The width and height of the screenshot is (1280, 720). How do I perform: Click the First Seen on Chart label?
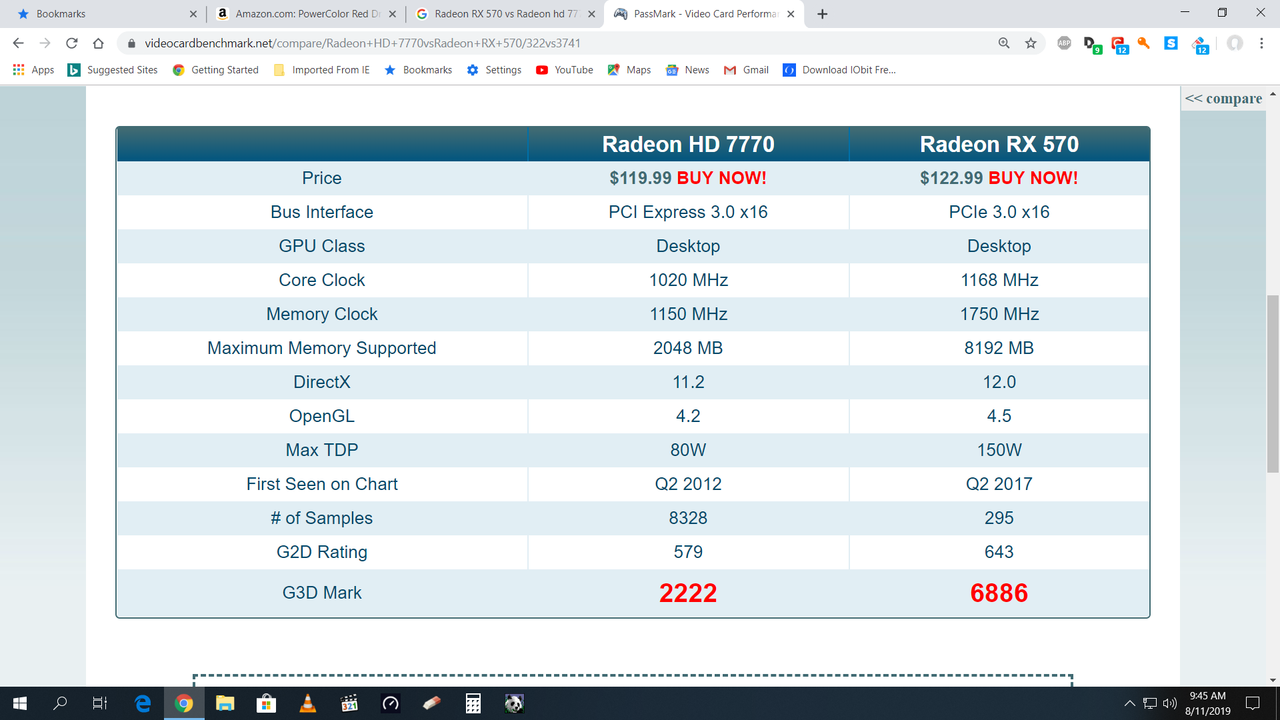point(322,484)
